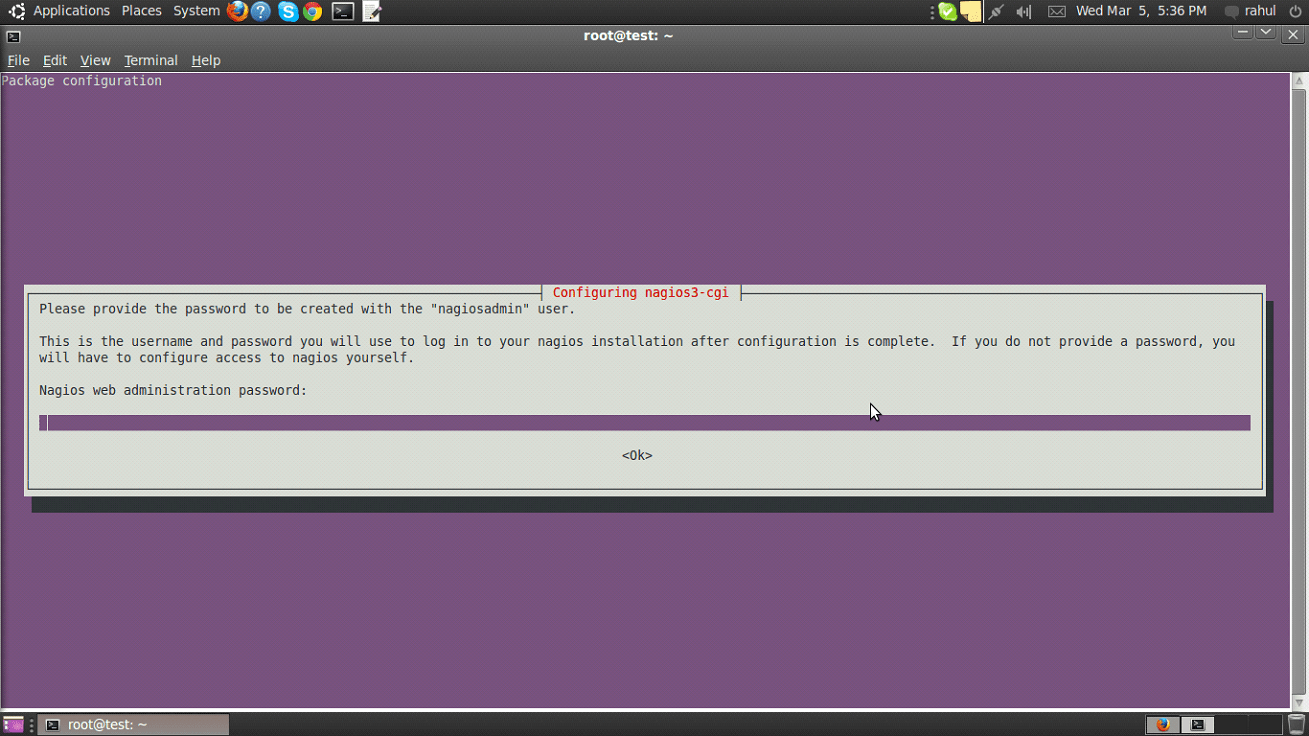The image size is (1309, 736).
Task: Click the terminal window menu icon
Action: pos(13,36)
